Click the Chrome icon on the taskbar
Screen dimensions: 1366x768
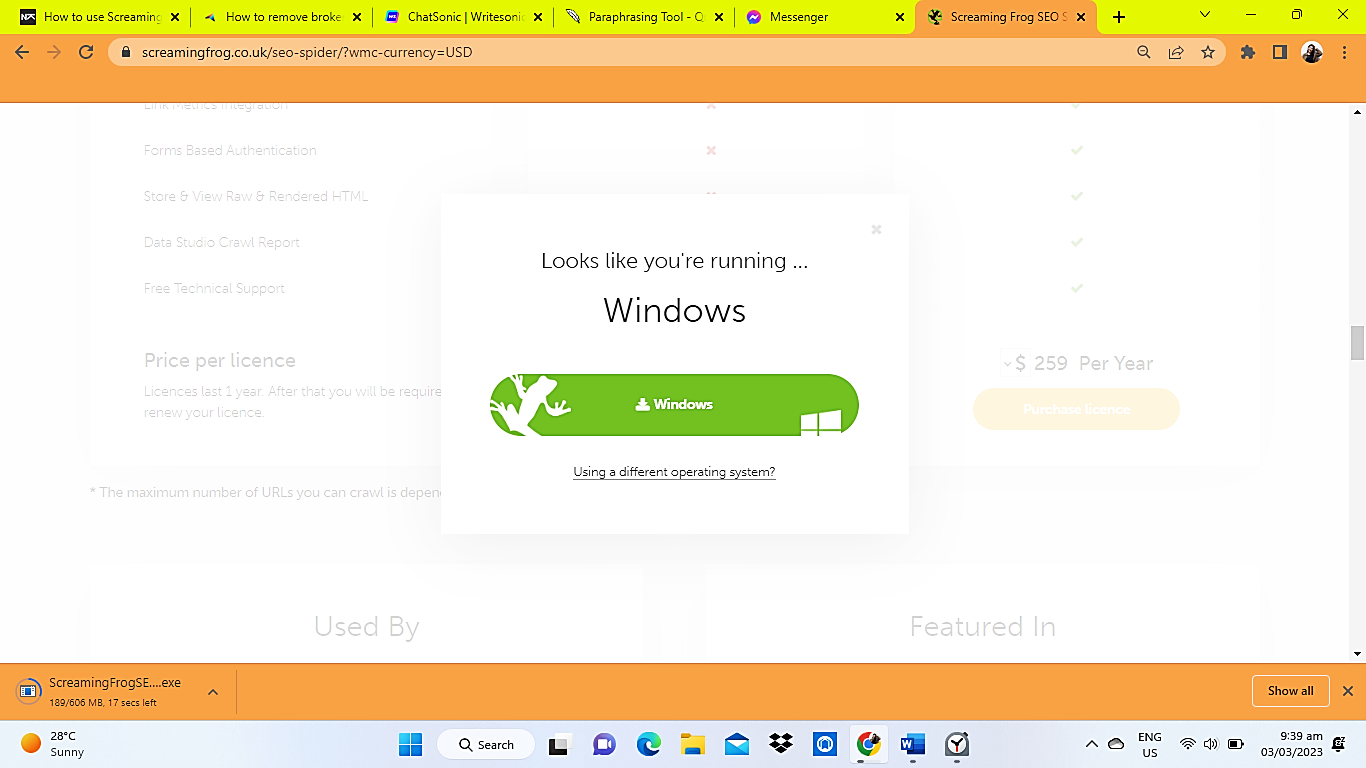point(868,744)
